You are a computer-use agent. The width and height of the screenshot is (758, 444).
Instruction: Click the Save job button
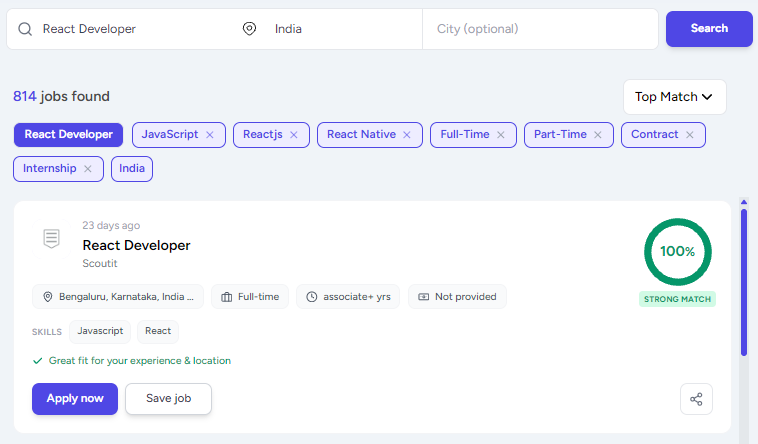[168, 399]
